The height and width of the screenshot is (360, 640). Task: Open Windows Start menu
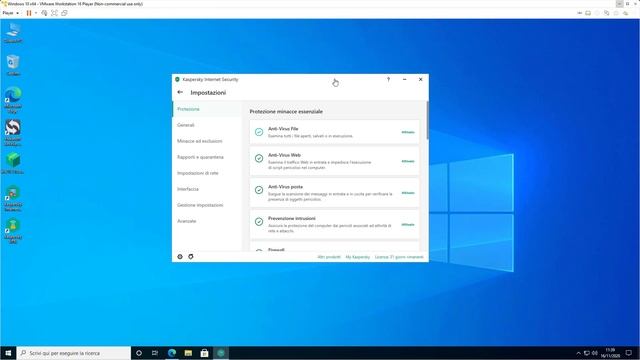coord(8,353)
